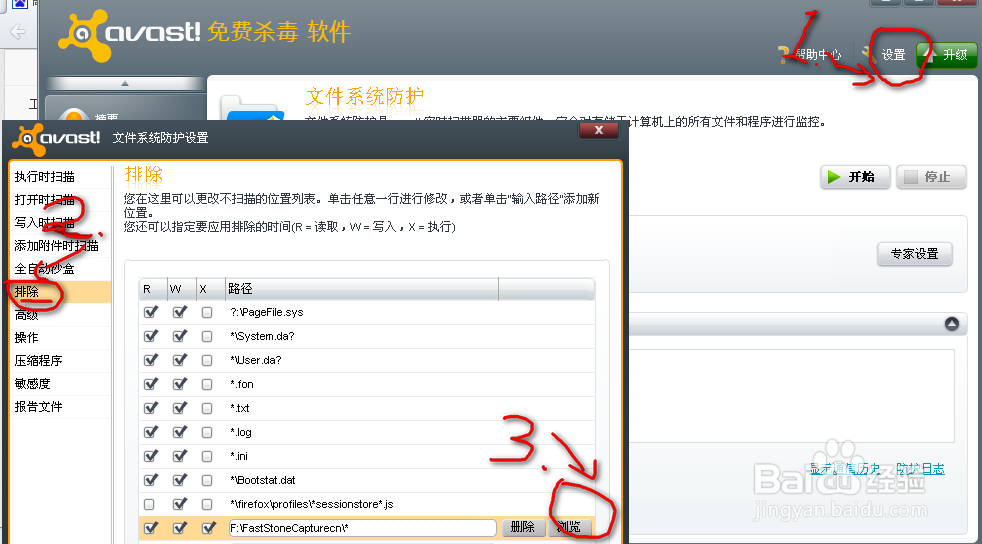This screenshot has width=982, height=544.
Task: Toggle W checkbox for firefox sessionstore row
Action: click(x=179, y=503)
